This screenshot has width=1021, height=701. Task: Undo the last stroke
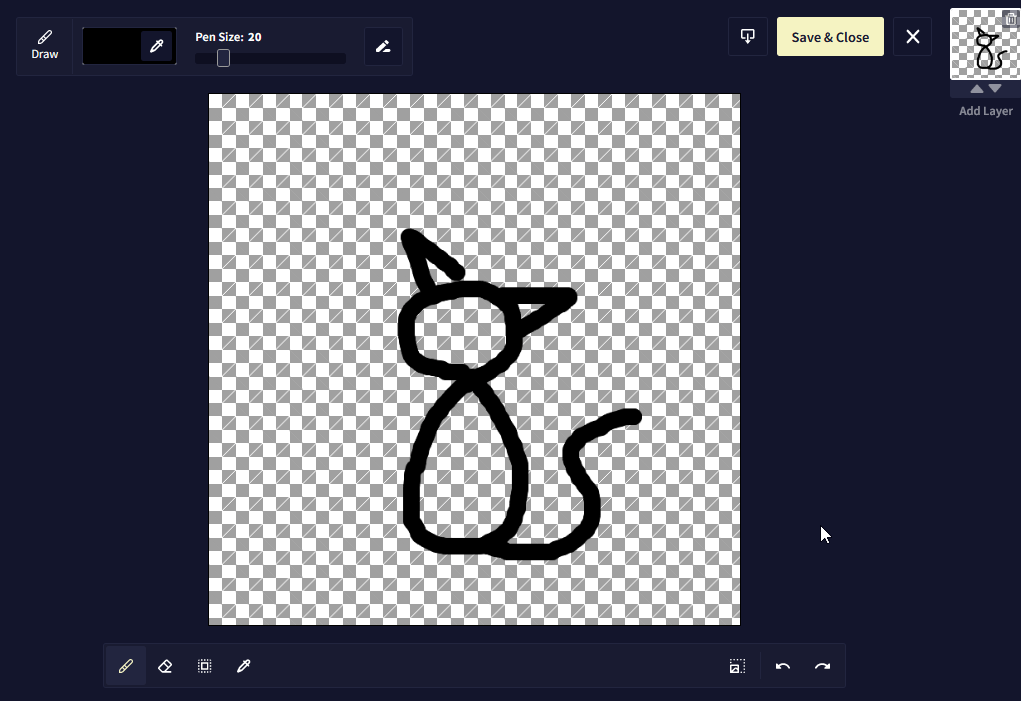click(x=783, y=666)
